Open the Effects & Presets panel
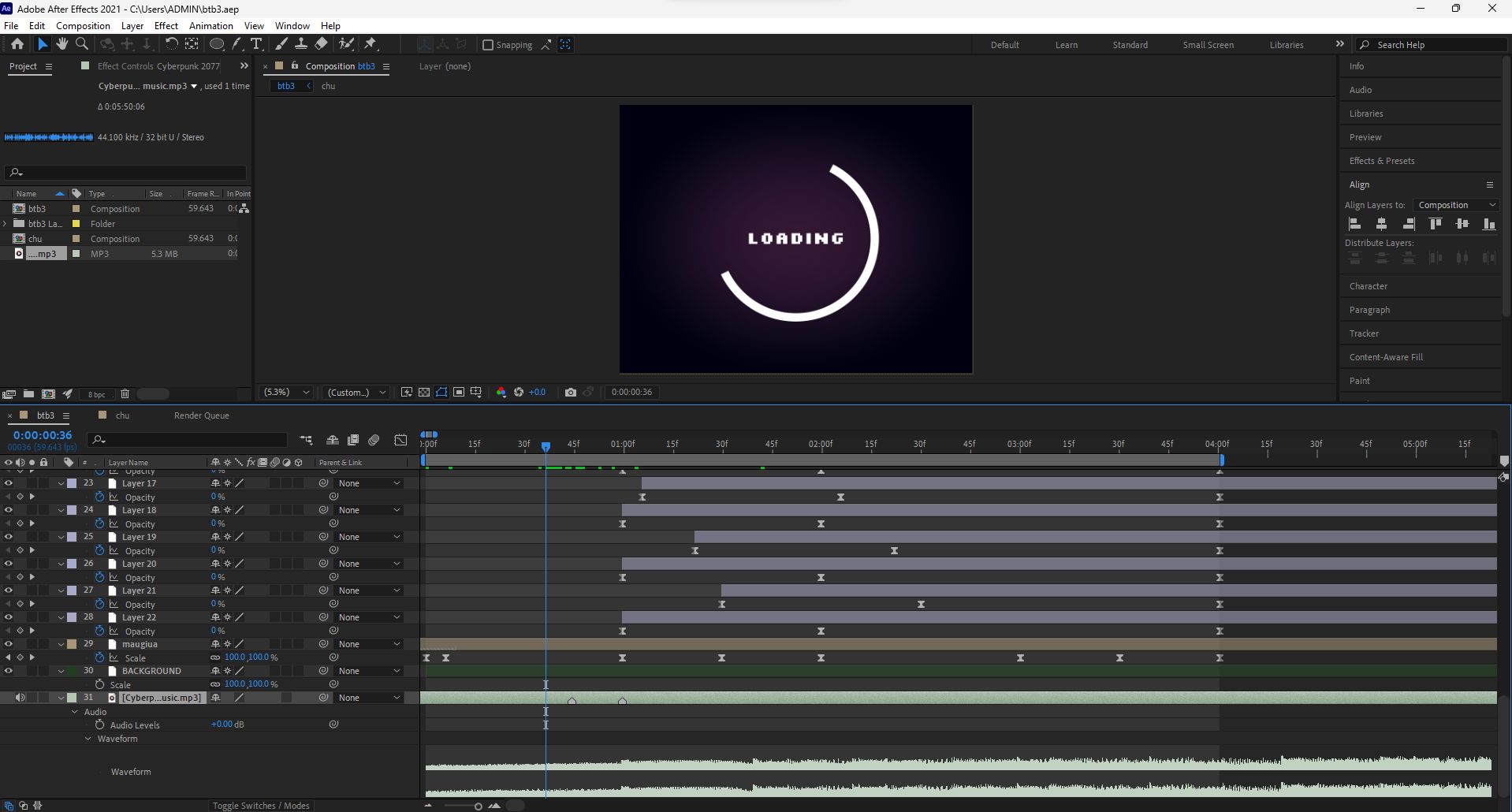The height and width of the screenshot is (812, 1512). coord(1381,161)
